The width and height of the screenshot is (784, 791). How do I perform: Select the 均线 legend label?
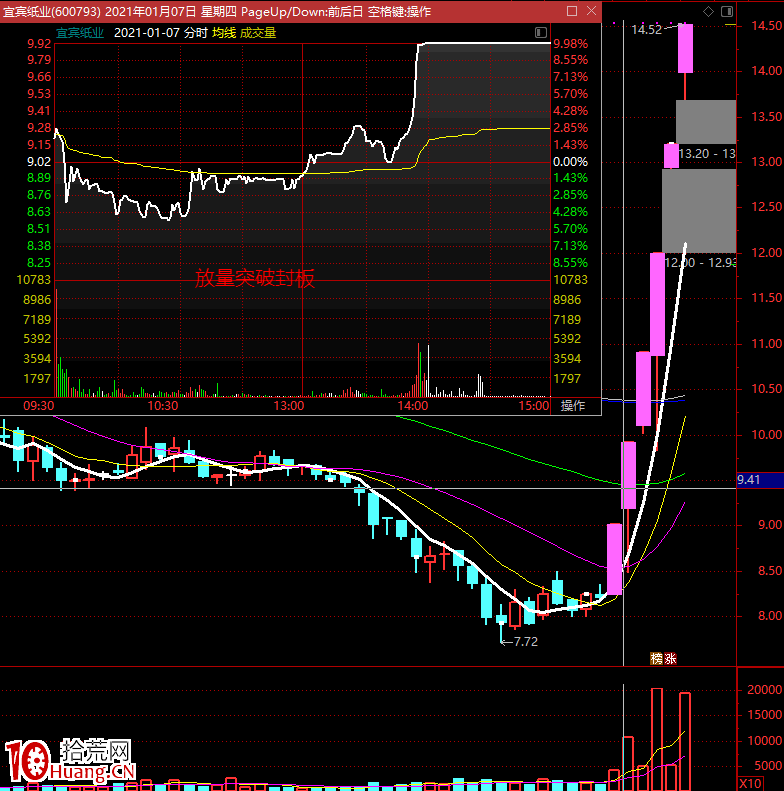[x=224, y=33]
